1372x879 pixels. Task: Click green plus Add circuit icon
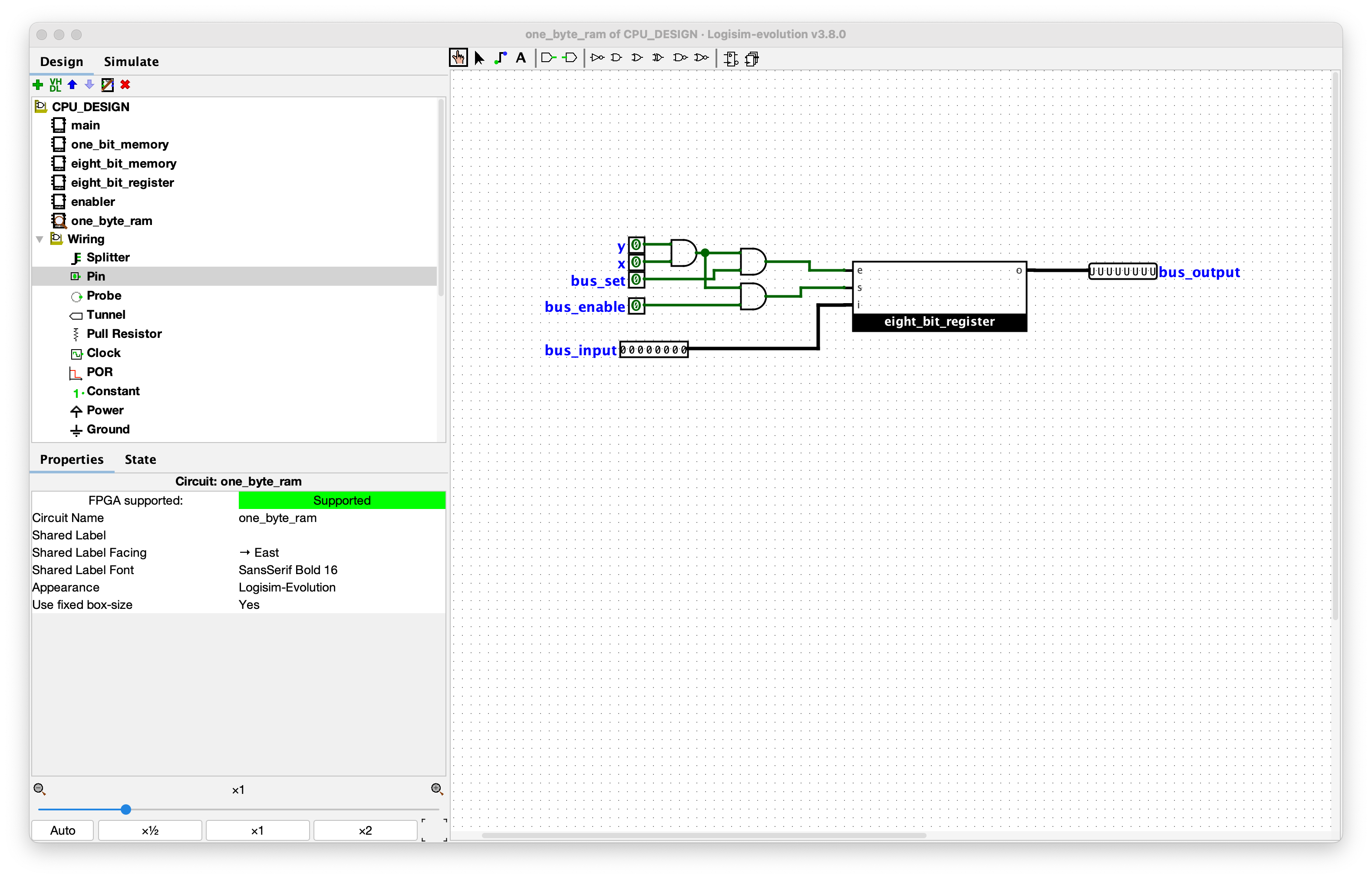pyautogui.click(x=38, y=85)
